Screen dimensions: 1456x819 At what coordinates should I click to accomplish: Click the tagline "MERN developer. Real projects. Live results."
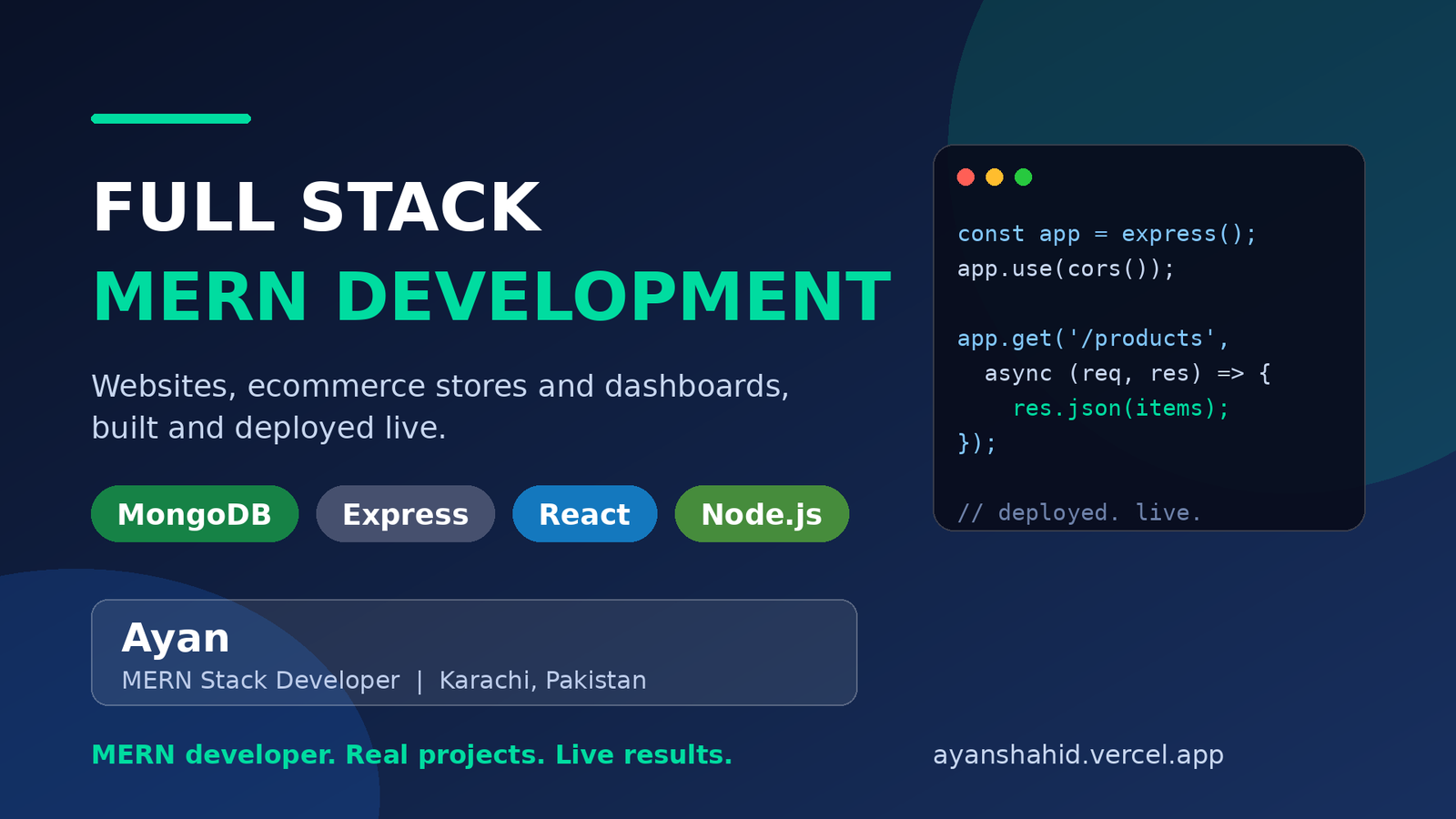coord(412,755)
